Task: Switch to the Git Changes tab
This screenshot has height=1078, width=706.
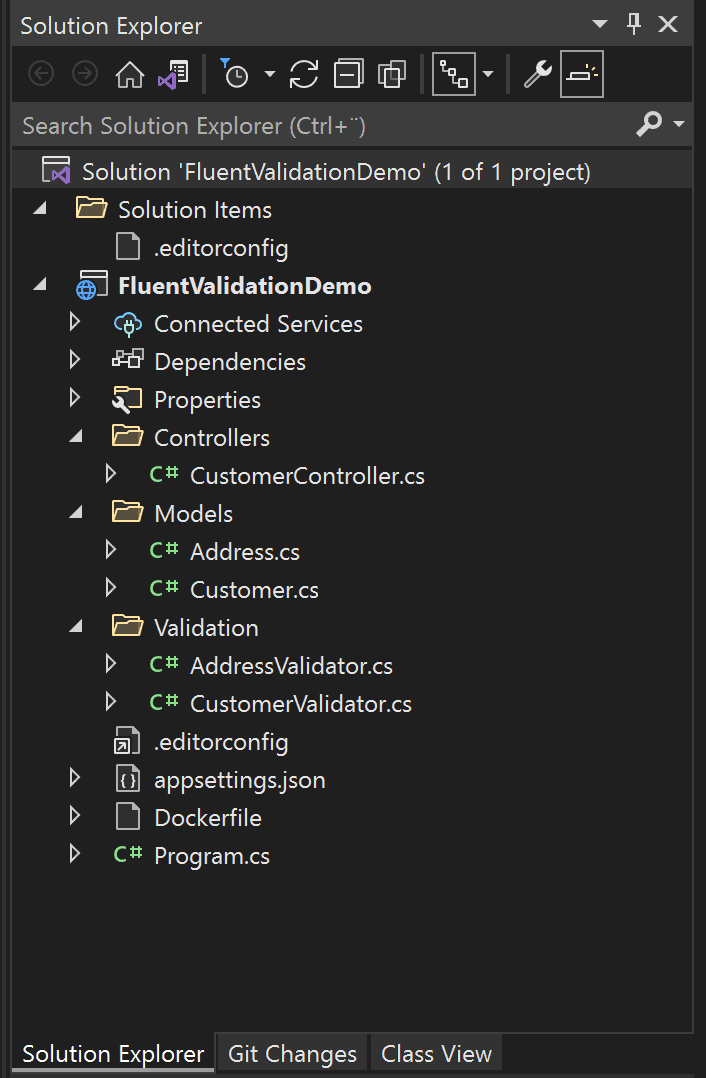Action: click(291, 1052)
